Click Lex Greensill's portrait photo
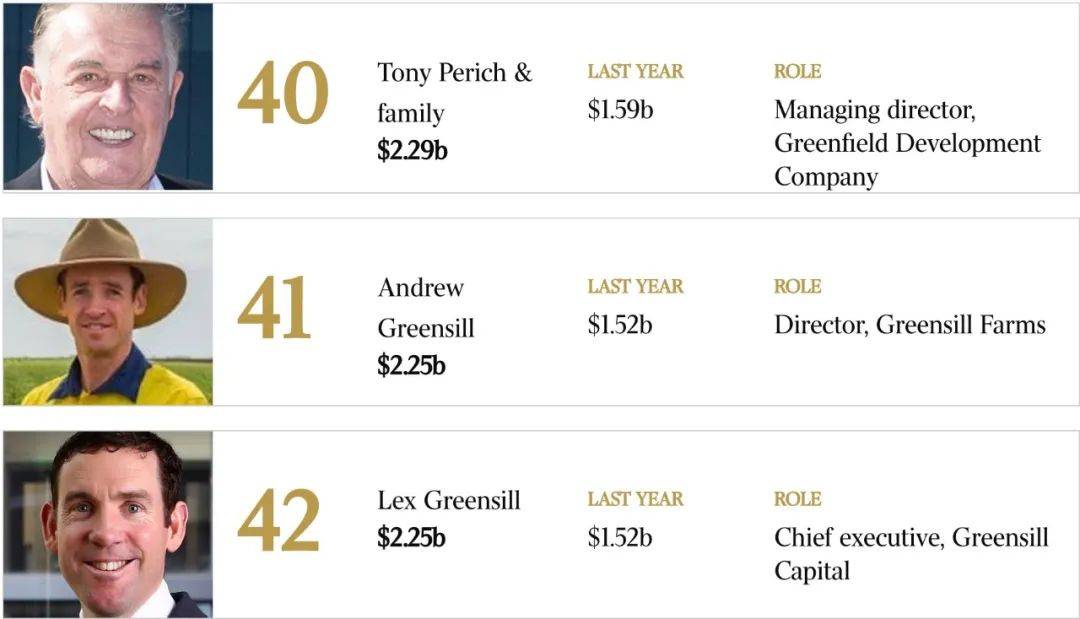Viewport: 1080px width, 619px height. click(x=108, y=524)
